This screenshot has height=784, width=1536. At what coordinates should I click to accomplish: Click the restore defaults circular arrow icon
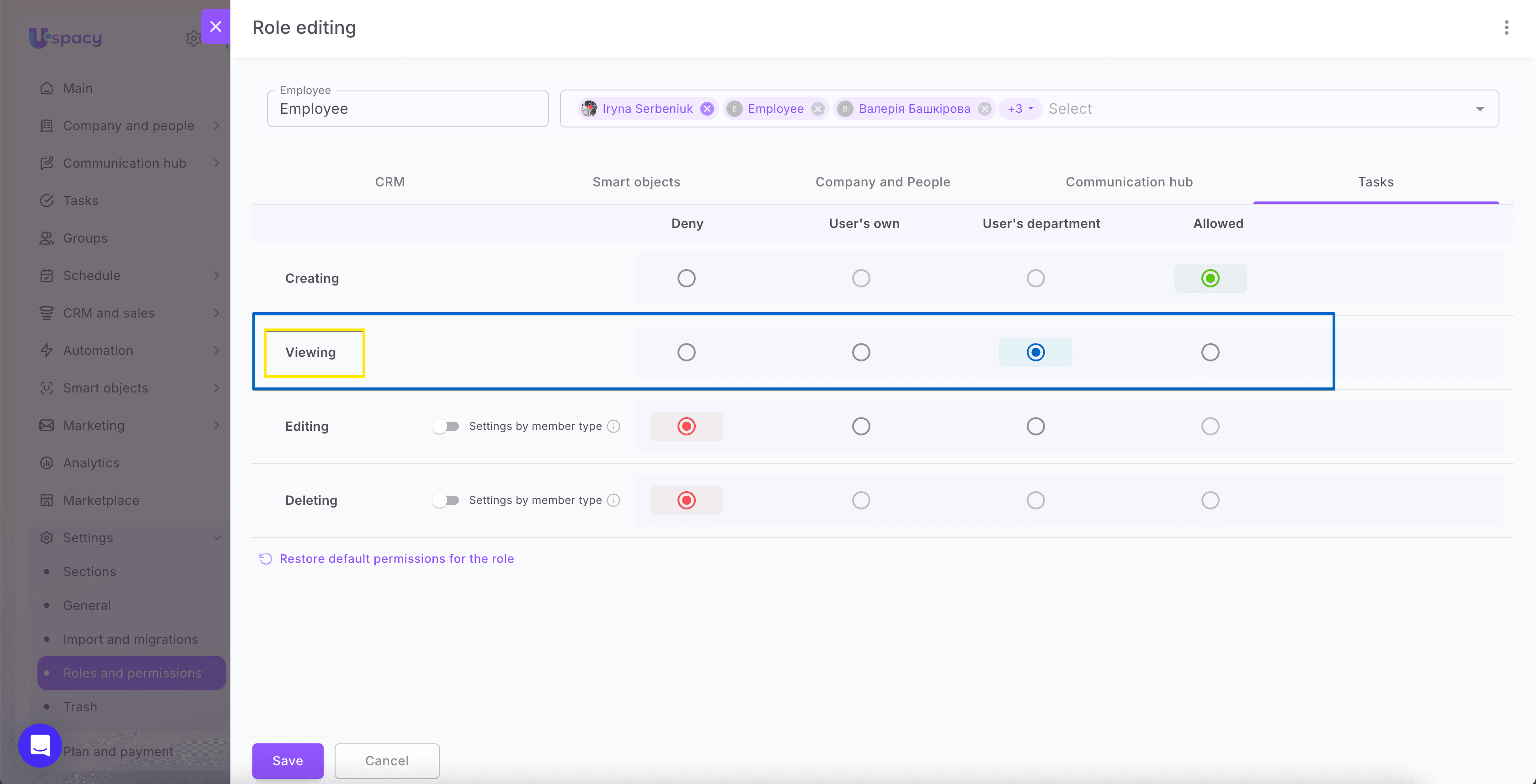tap(265, 559)
